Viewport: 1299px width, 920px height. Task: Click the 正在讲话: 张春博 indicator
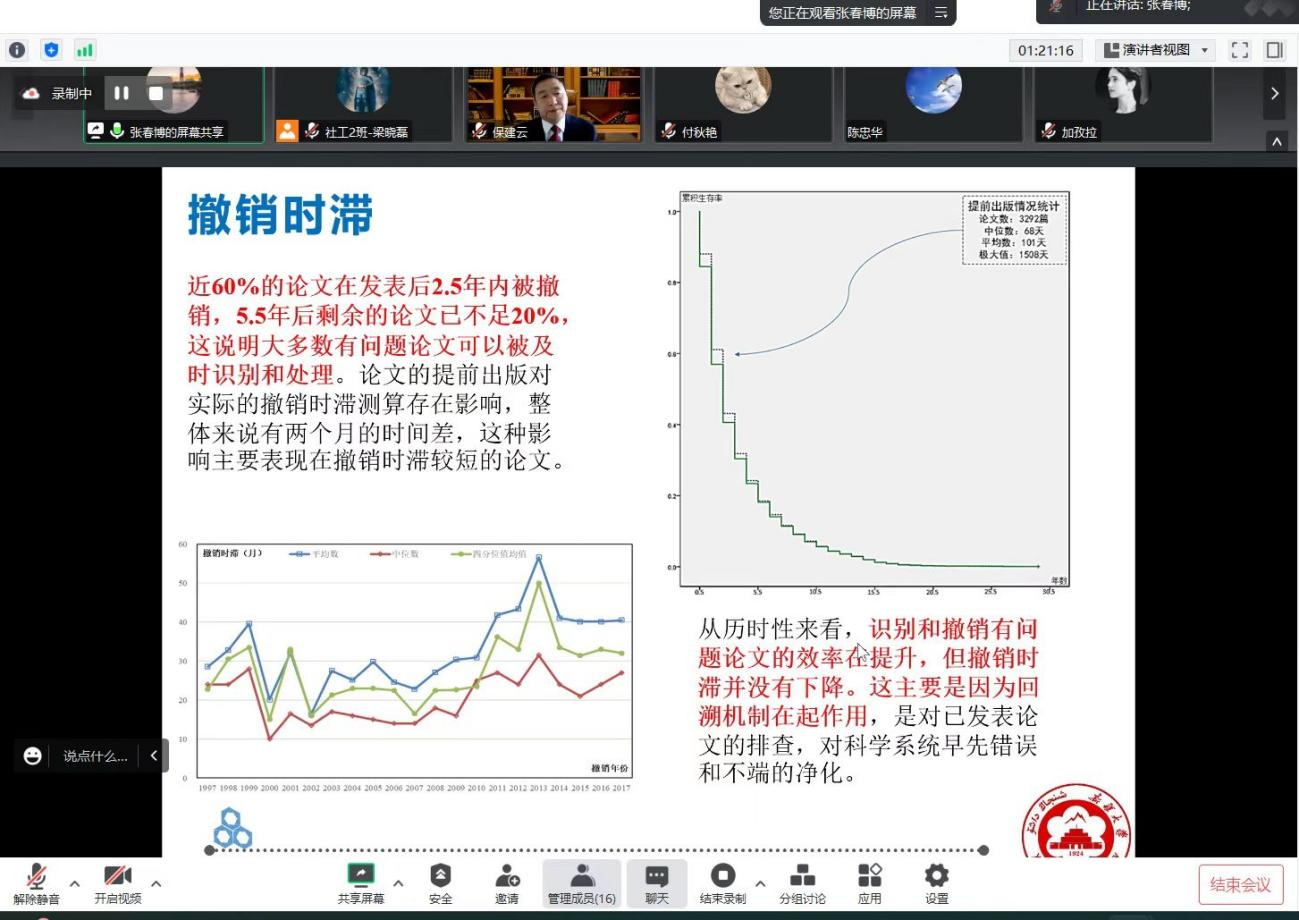tap(1139, 6)
